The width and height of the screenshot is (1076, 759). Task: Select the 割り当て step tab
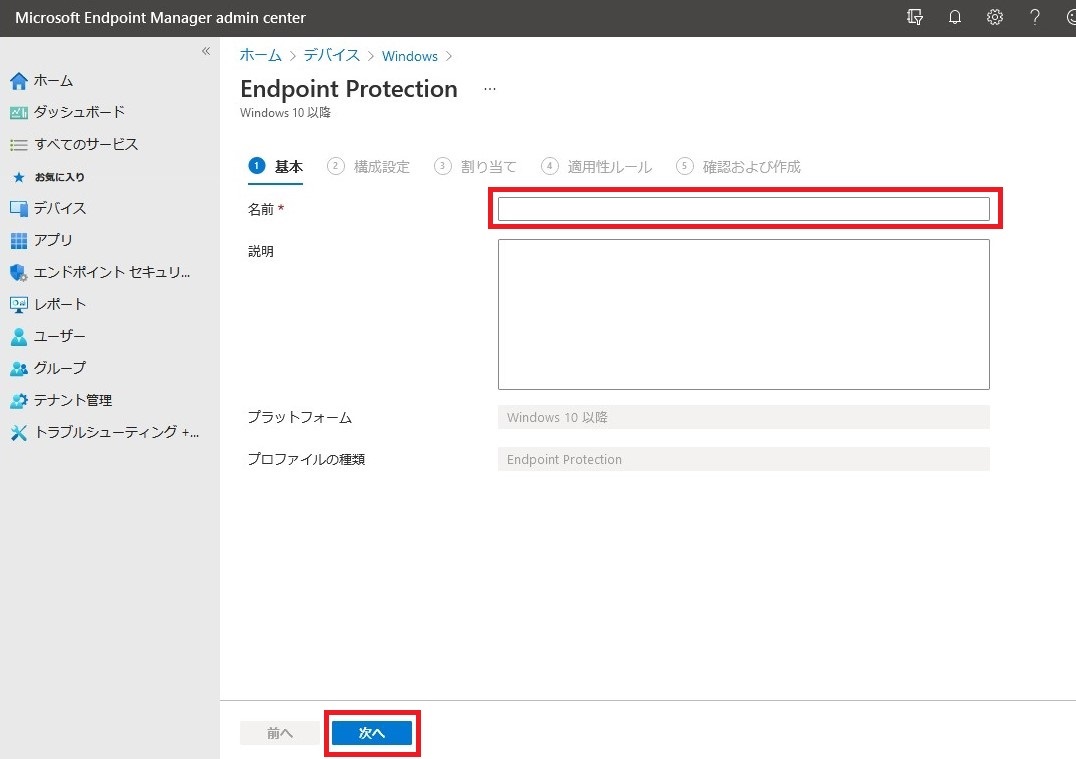pyautogui.click(x=475, y=167)
